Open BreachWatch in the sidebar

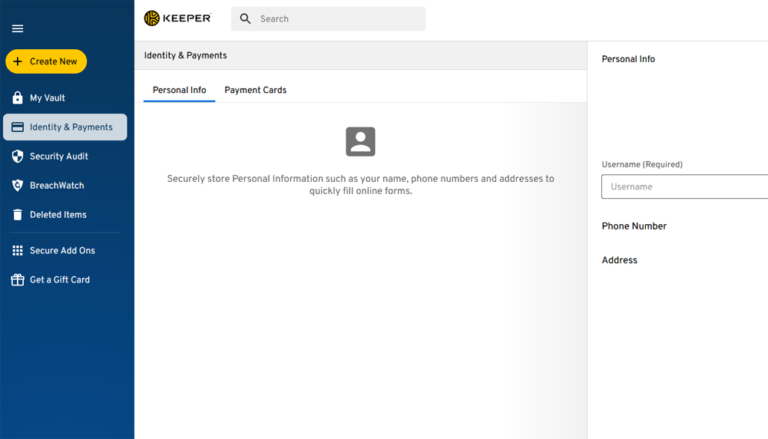pos(56,185)
